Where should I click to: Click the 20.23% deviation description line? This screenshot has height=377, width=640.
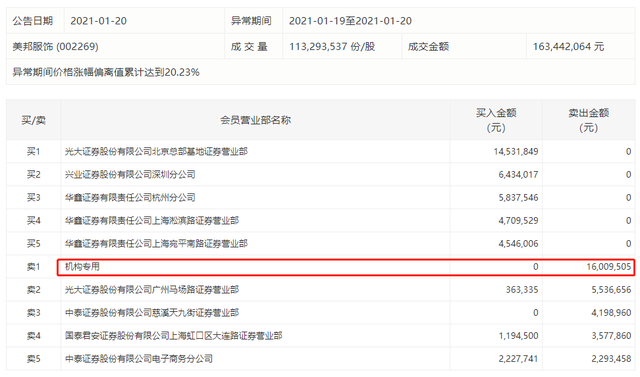pos(106,72)
